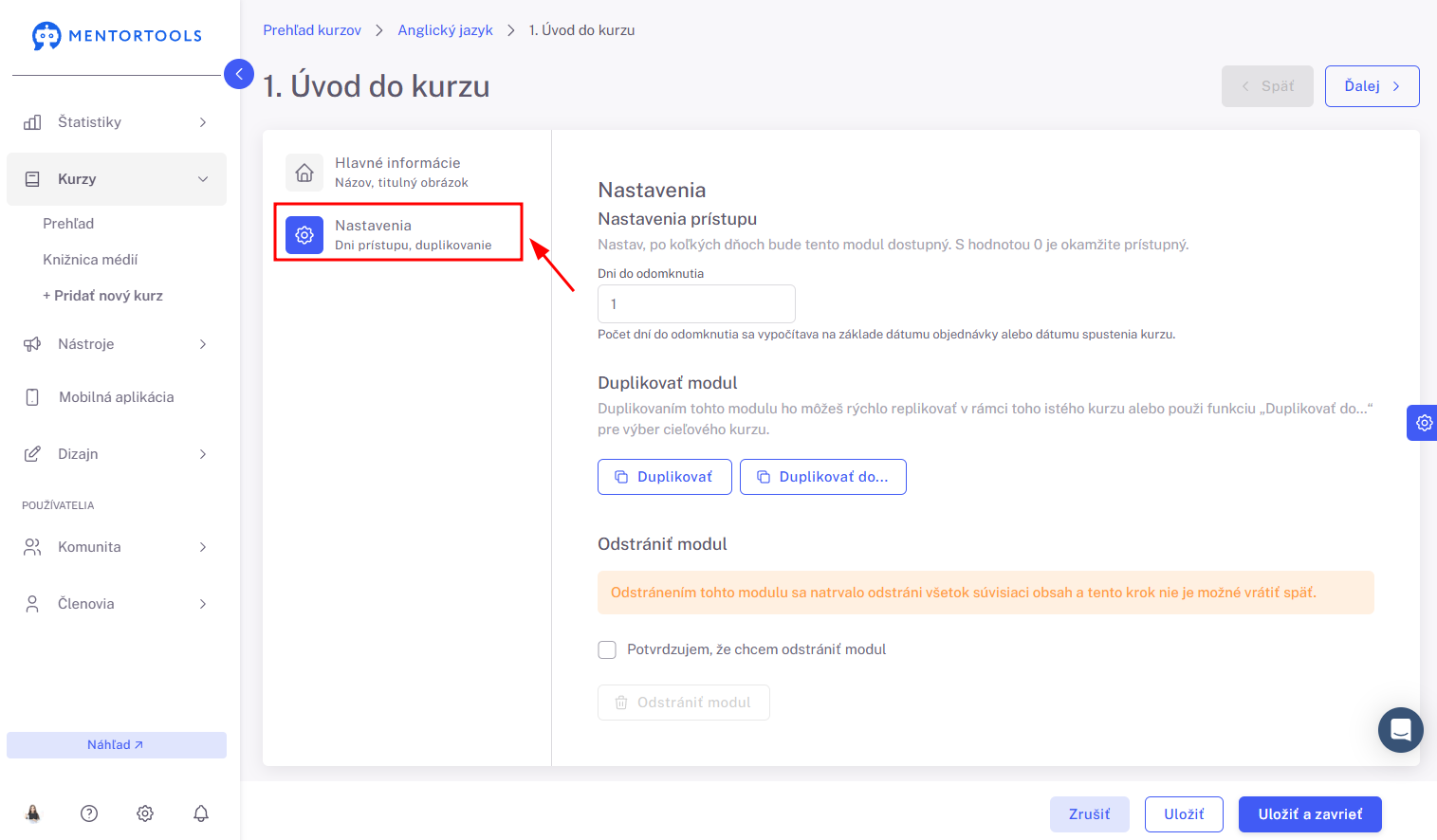Check the confirm module removal checkbox
This screenshot has height=840, width=1437.
pyautogui.click(x=607, y=649)
